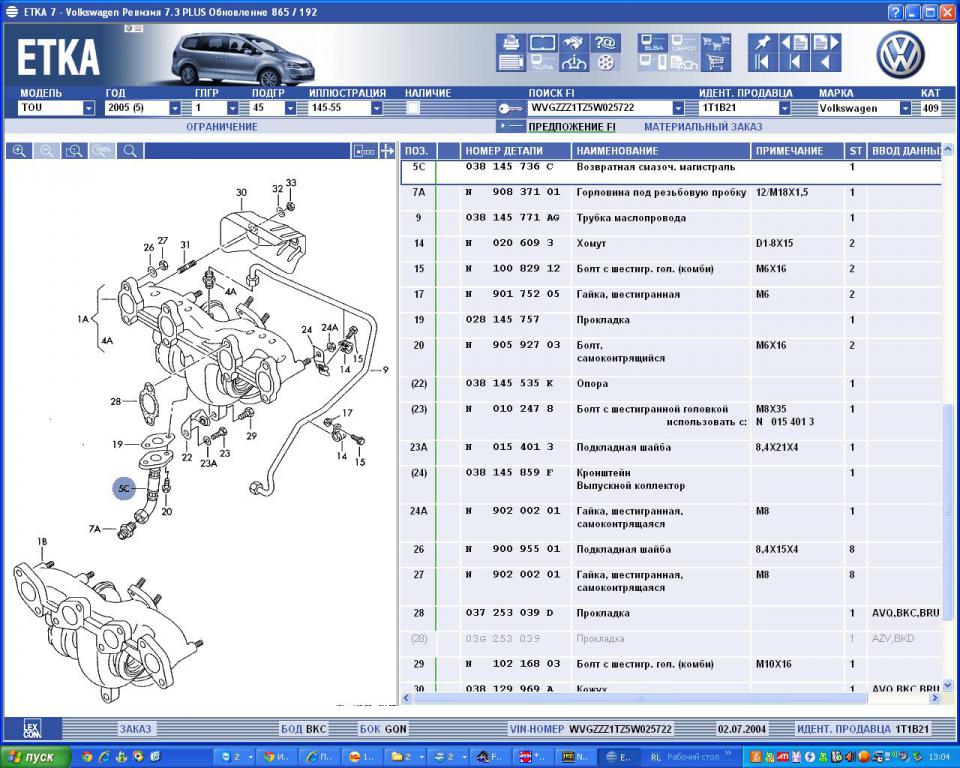Viewport: 960px width, 768px height.
Task: Click the БОК GON gearbox code field
Action: click(x=383, y=729)
